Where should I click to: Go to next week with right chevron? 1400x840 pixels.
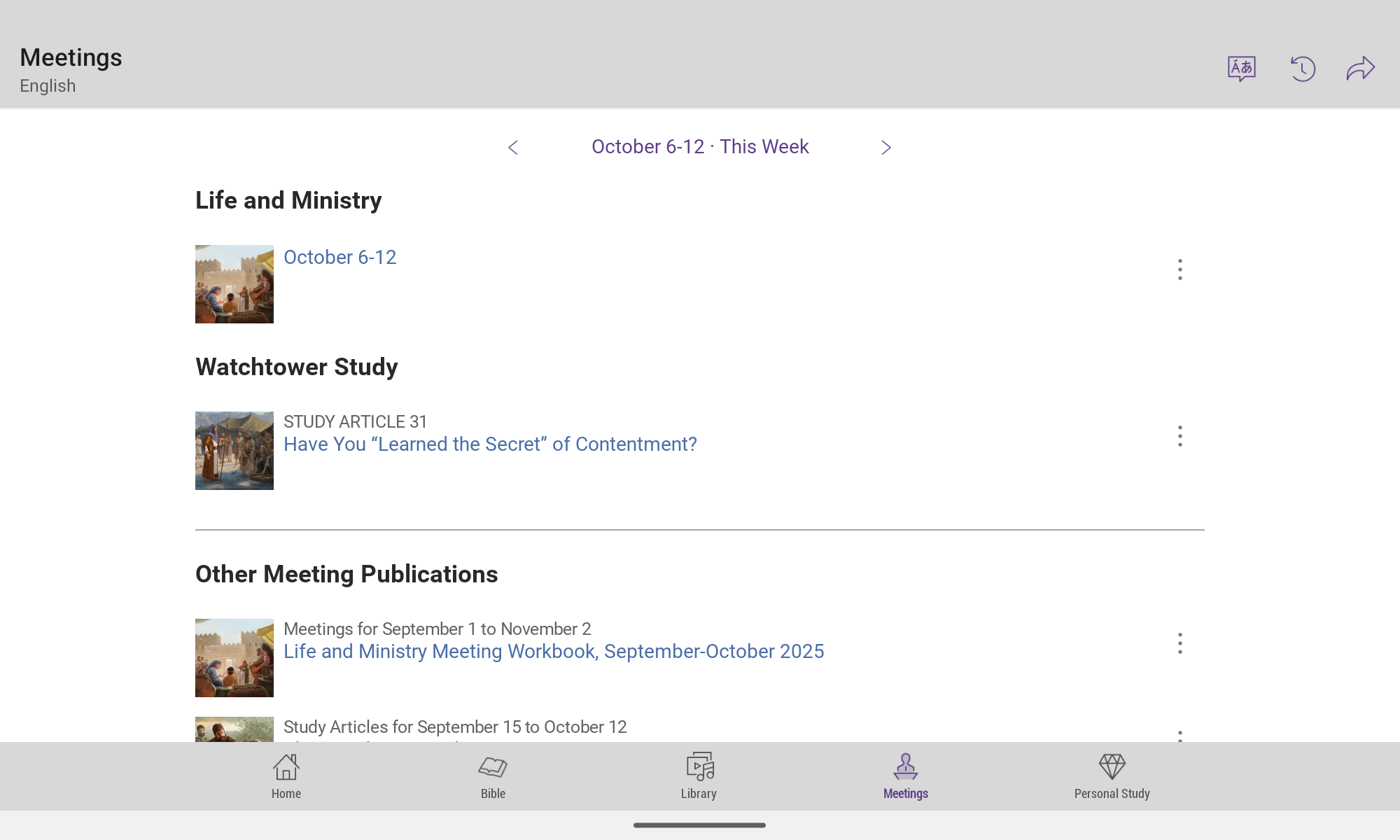885,147
